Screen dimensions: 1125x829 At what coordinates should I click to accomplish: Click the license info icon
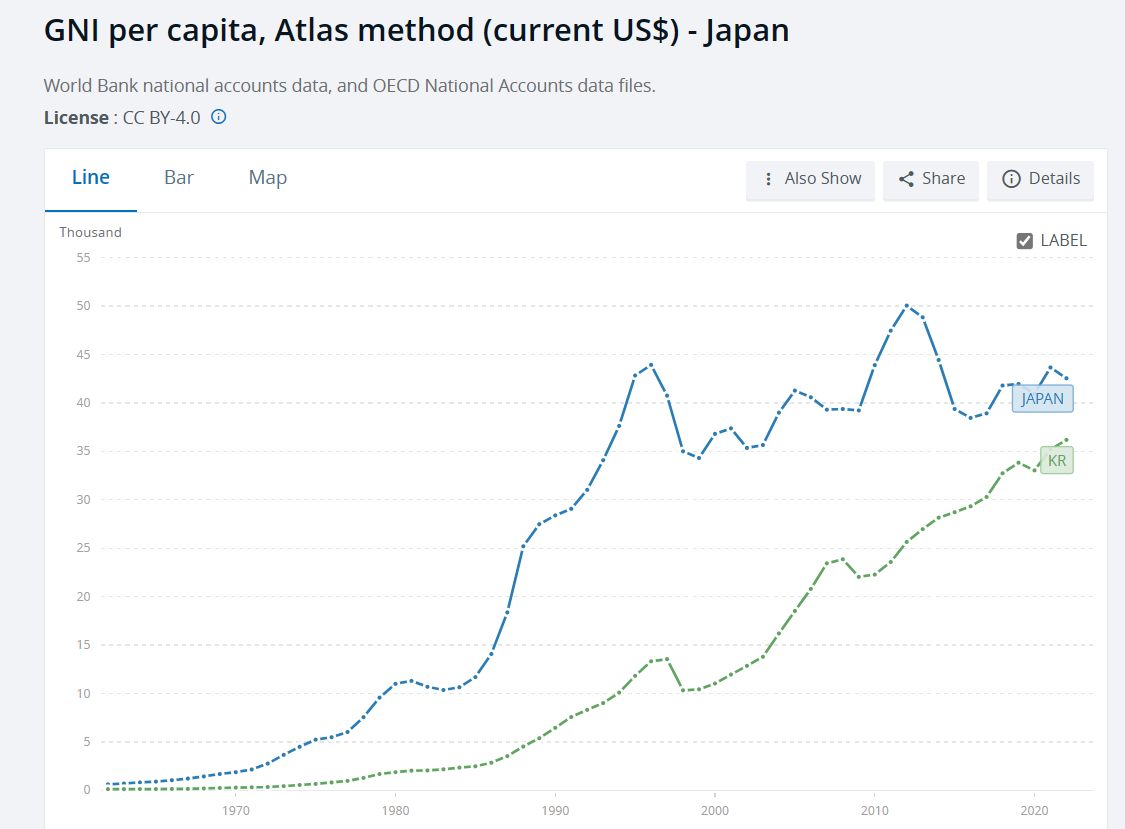point(219,117)
